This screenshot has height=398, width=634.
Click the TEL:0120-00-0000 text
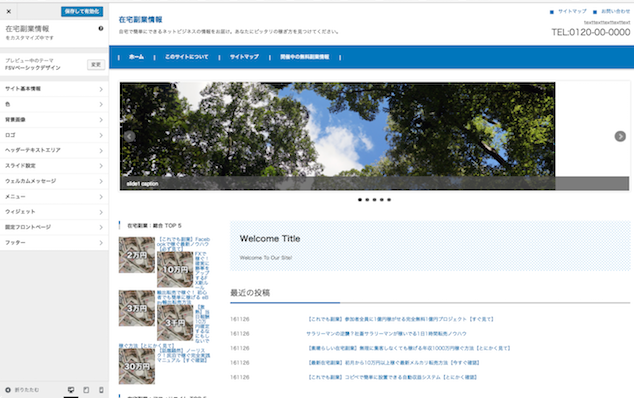point(591,32)
